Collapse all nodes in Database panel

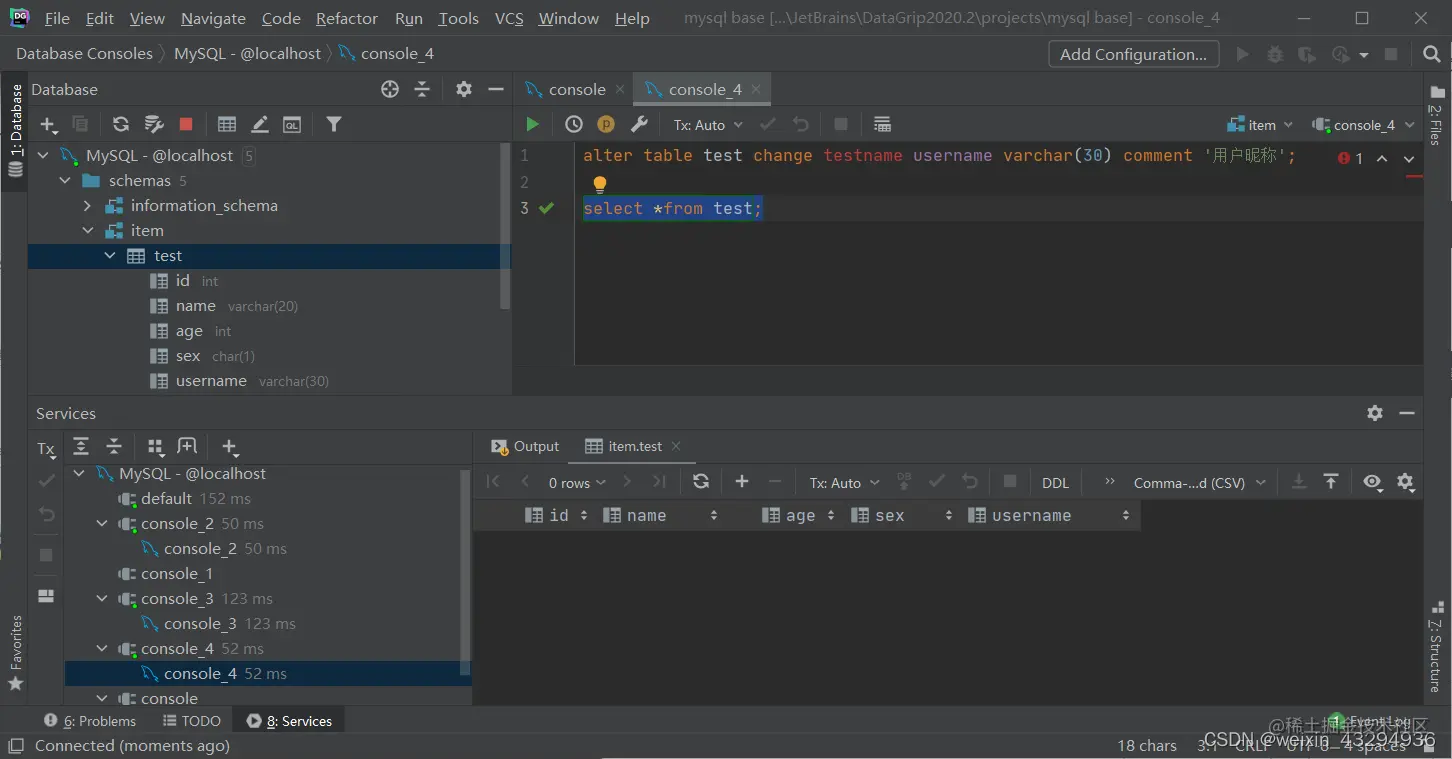click(422, 89)
